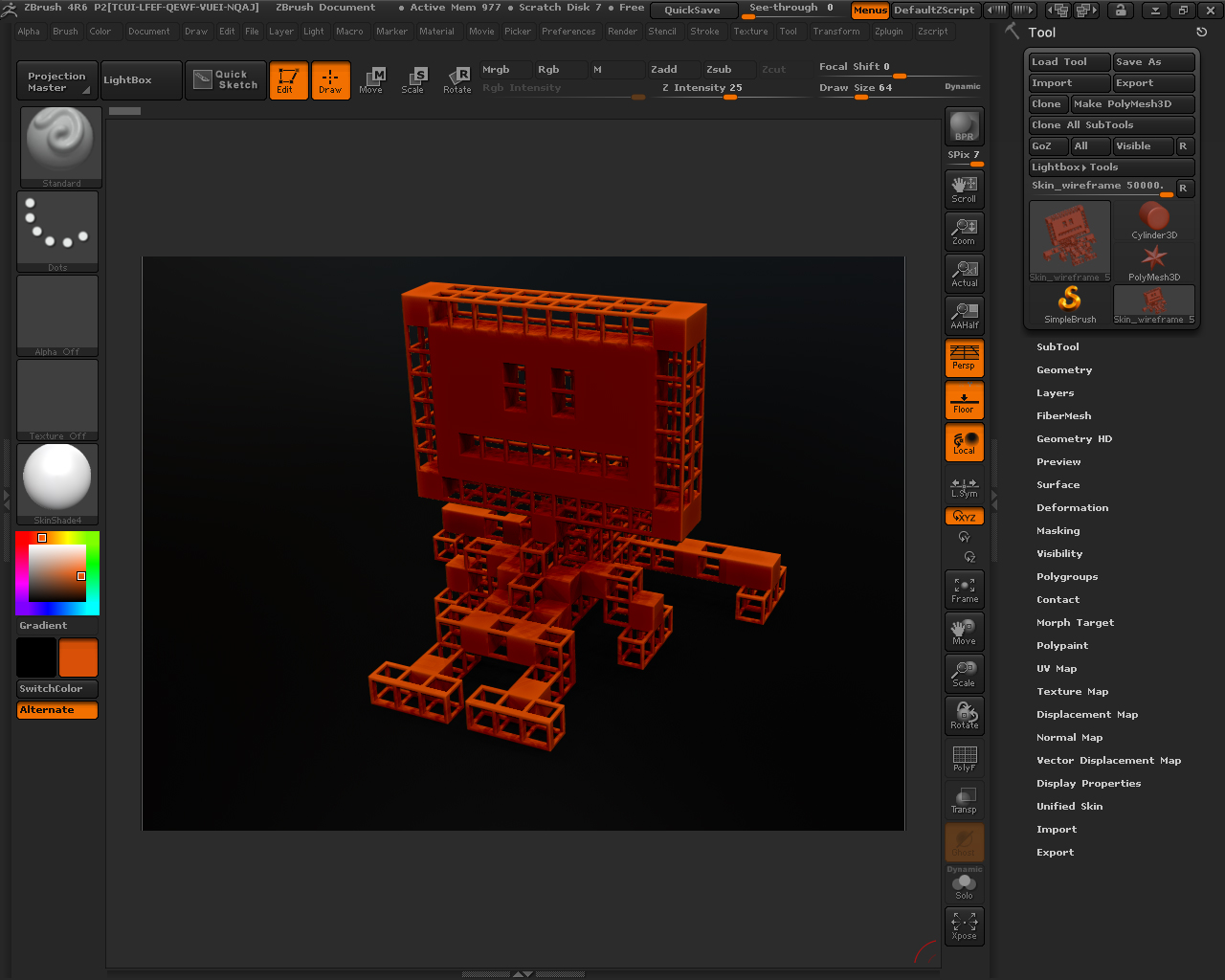Select the SimpleBrush tool
The width and height of the screenshot is (1225, 980).
click(x=1070, y=305)
